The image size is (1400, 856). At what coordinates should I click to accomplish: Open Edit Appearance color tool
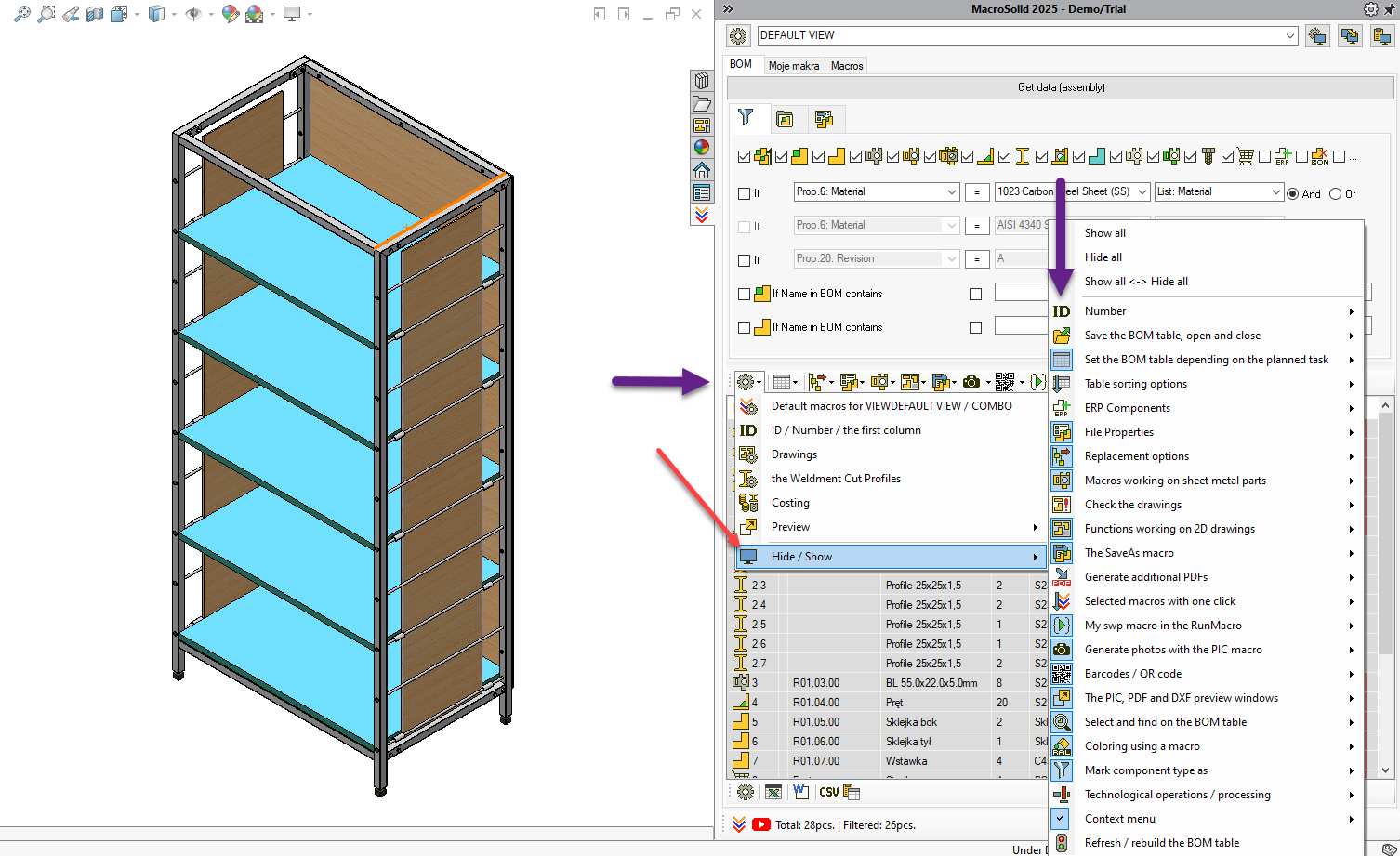230,14
